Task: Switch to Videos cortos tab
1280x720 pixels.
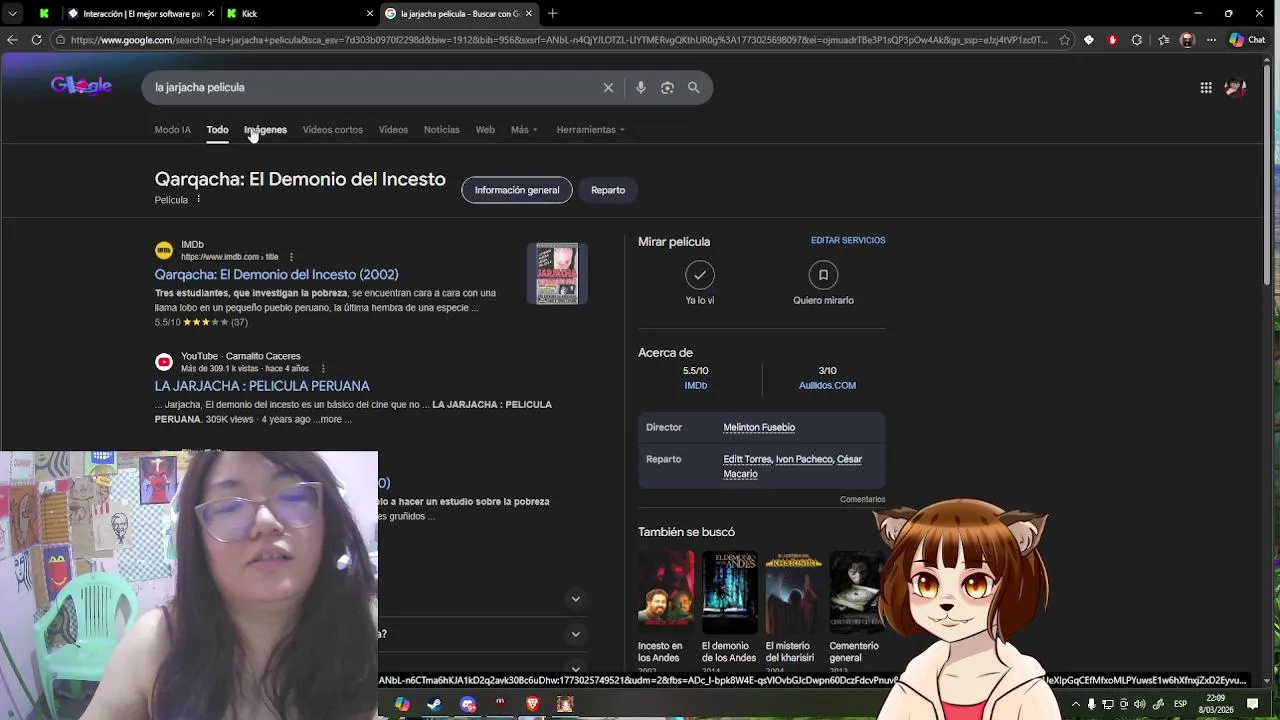Action: click(333, 130)
